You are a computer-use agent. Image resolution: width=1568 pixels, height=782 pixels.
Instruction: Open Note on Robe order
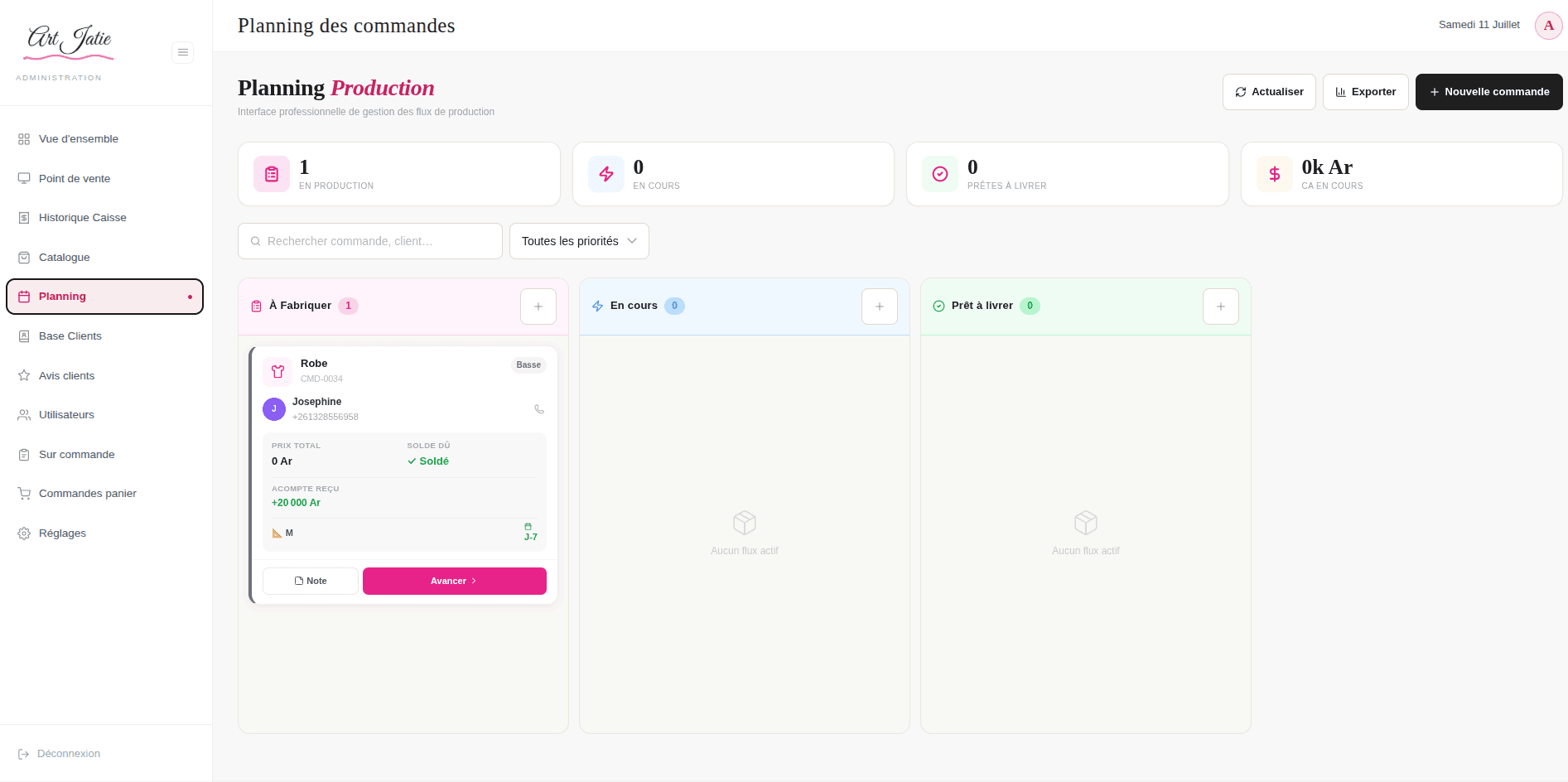(x=311, y=582)
